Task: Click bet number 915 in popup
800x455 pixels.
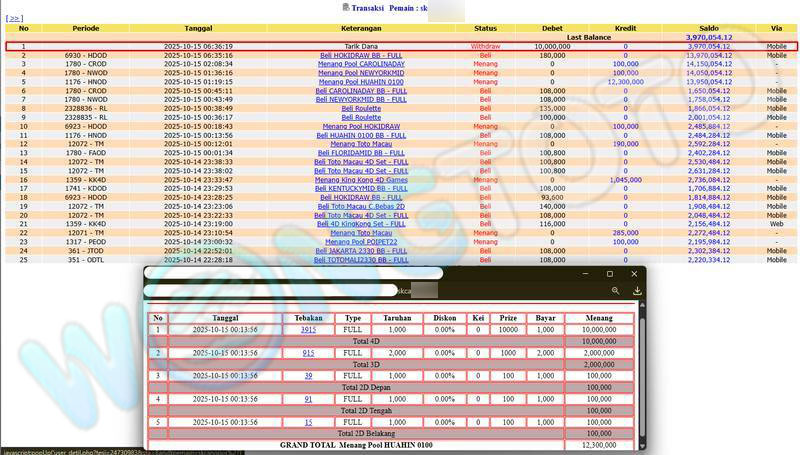Action: coord(308,352)
